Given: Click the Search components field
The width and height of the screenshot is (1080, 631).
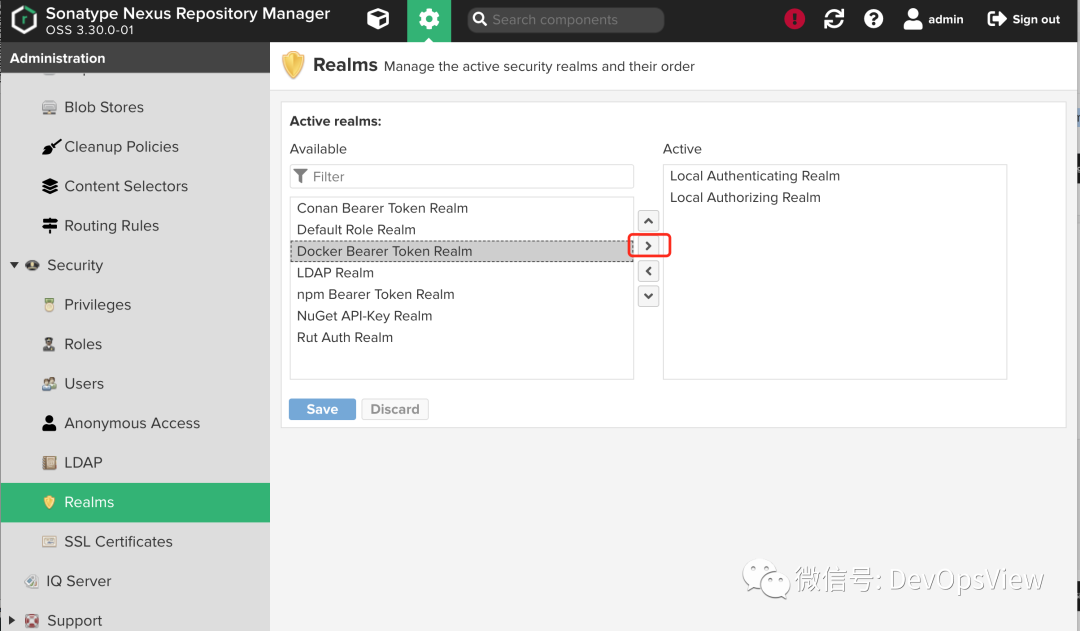Looking at the screenshot, I should [565, 20].
